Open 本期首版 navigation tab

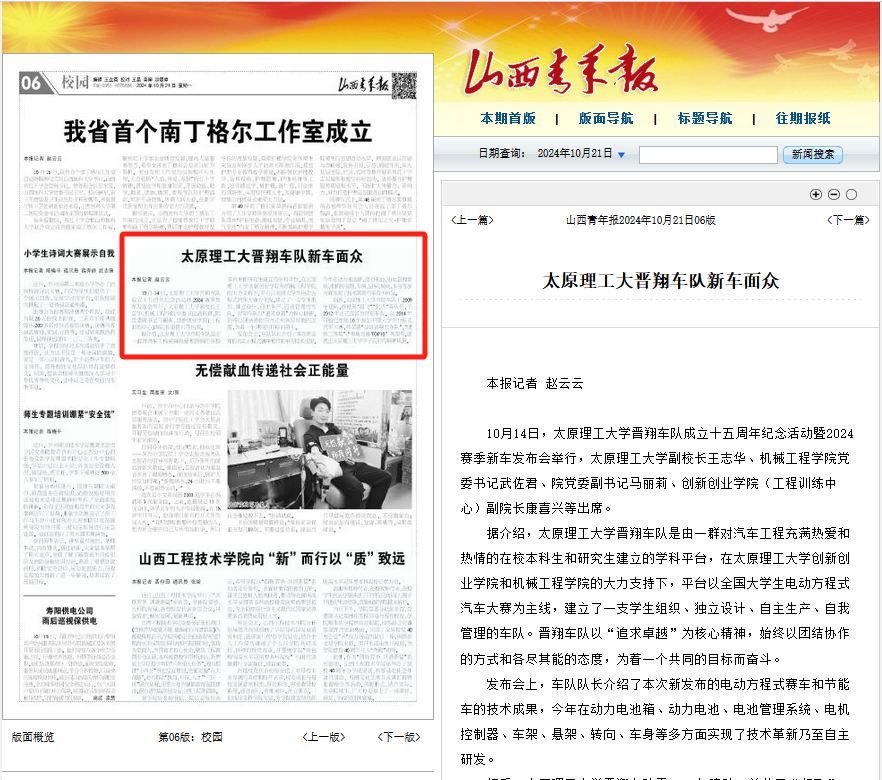(x=508, y=118)
